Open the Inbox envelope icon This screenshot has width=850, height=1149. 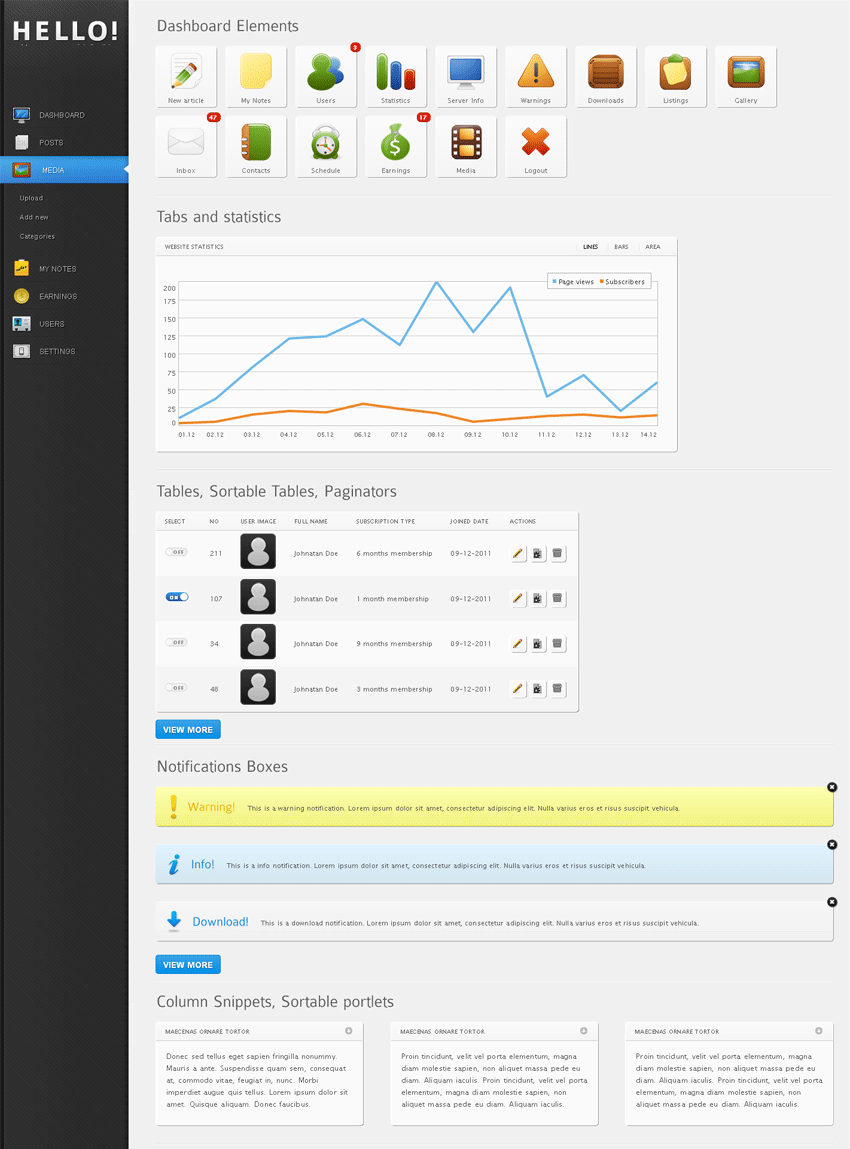tap(186, 146)
